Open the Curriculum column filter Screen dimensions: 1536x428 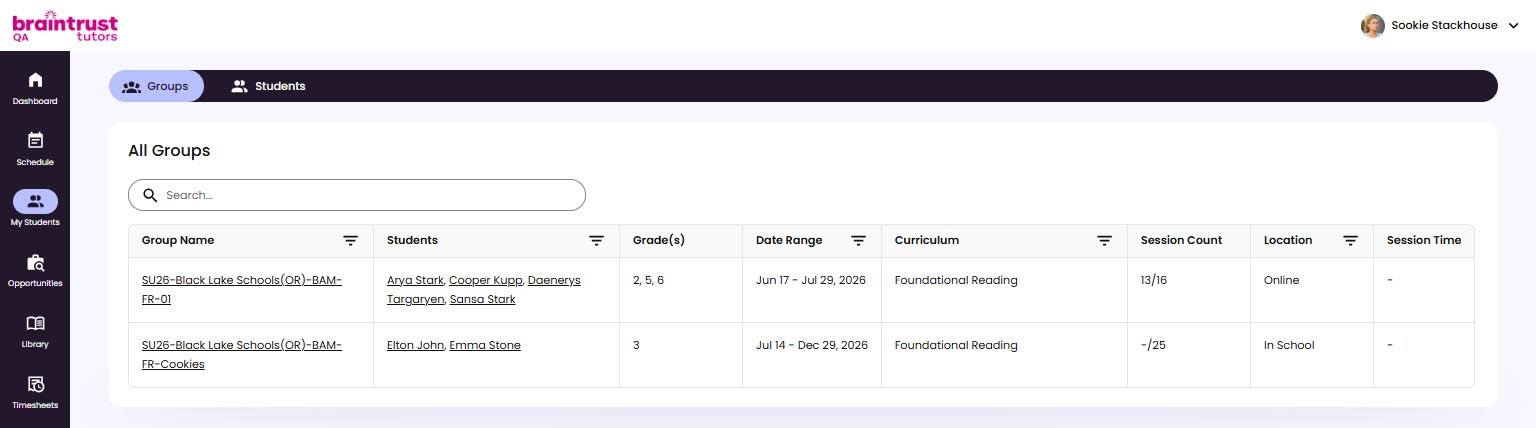[x=1105, y=241]
